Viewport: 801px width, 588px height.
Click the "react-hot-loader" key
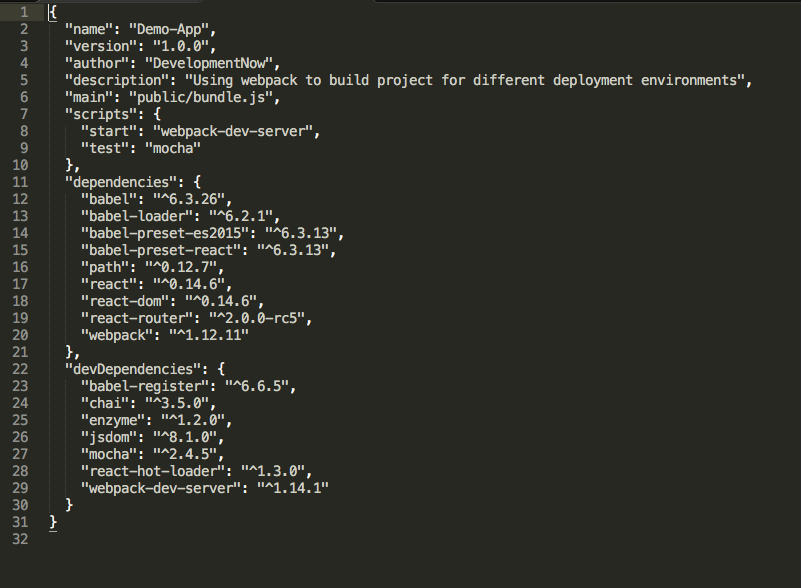pos(152,471)
